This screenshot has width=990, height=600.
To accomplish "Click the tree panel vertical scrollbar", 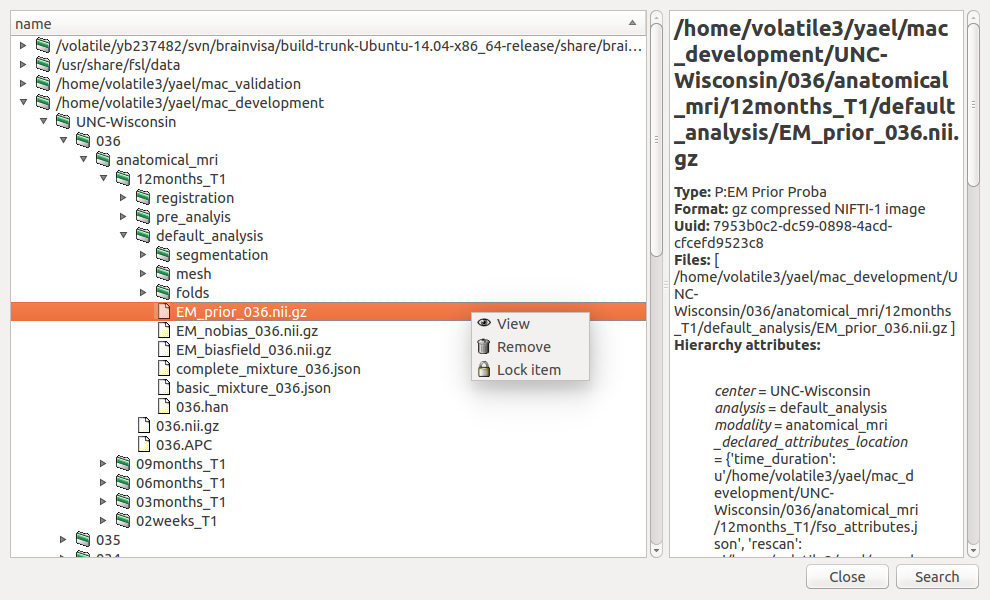I will [x=656, y=290].
